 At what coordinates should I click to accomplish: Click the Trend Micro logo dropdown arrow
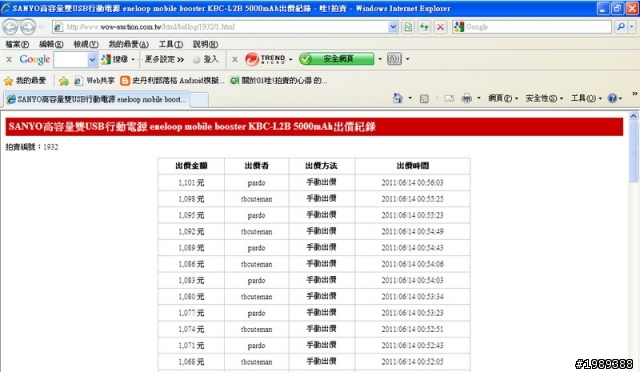point(291,60)
